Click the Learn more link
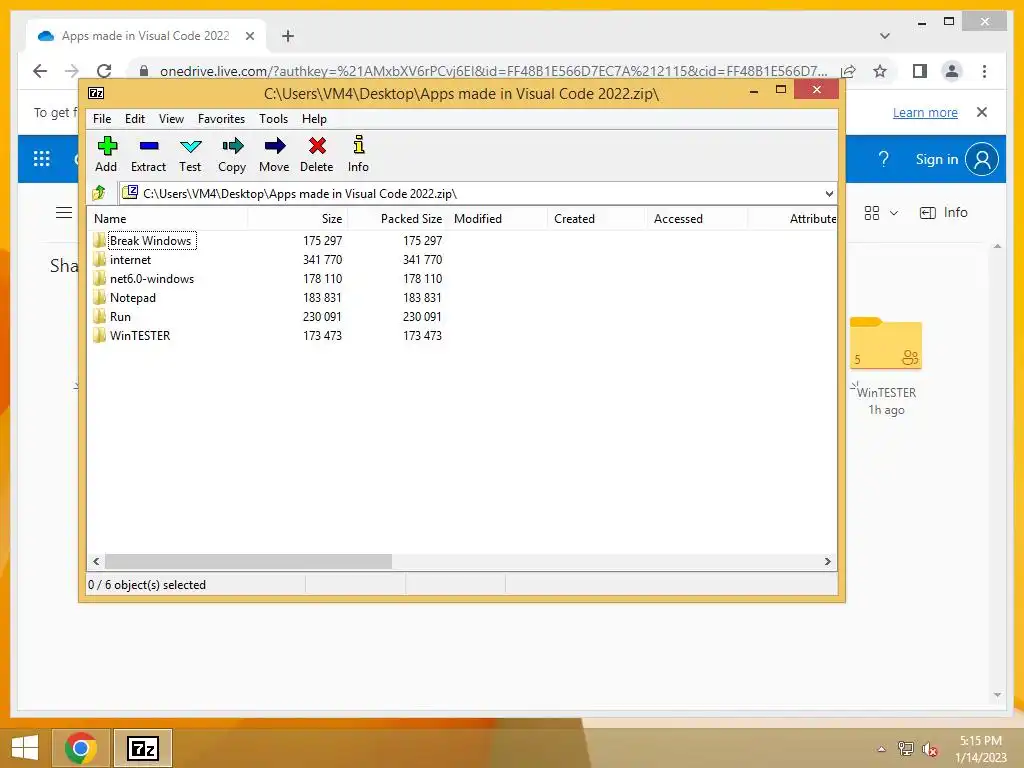Screen dimensions: 1024x768 pyautogui.click(x=925, y=112)
